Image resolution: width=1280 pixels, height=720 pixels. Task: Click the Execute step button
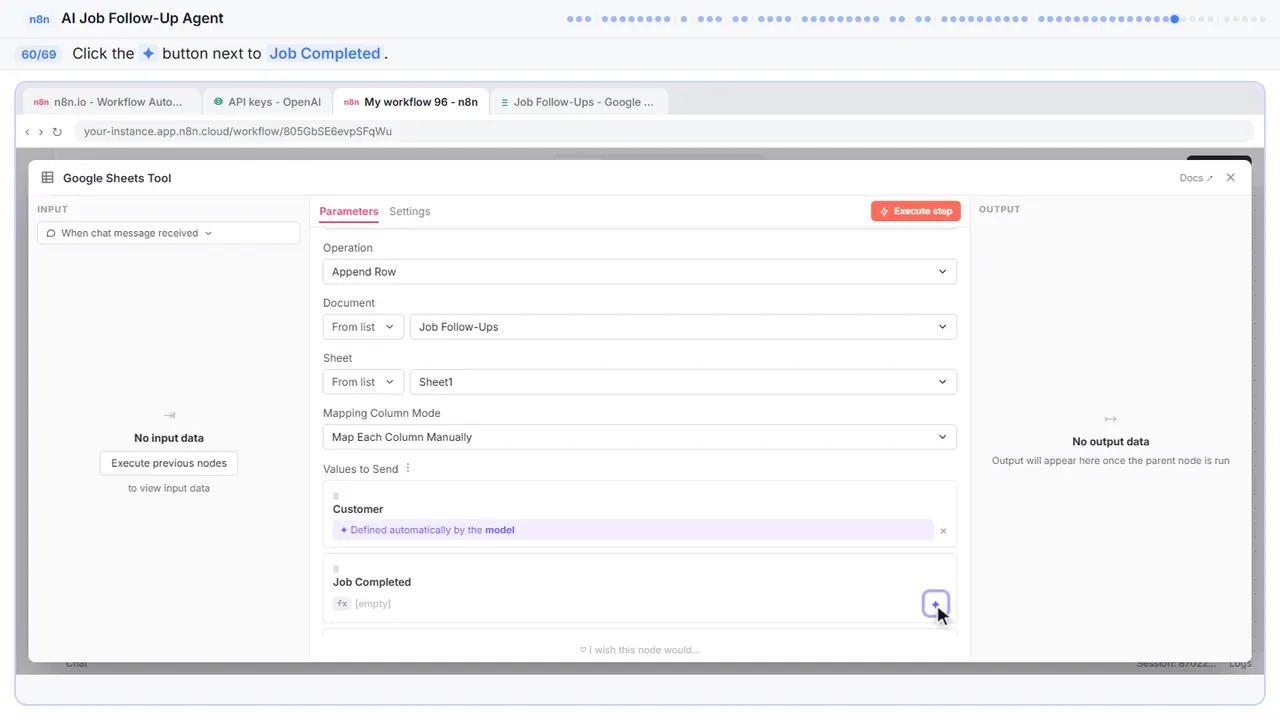pyautogui.click(x=916, y=211)
